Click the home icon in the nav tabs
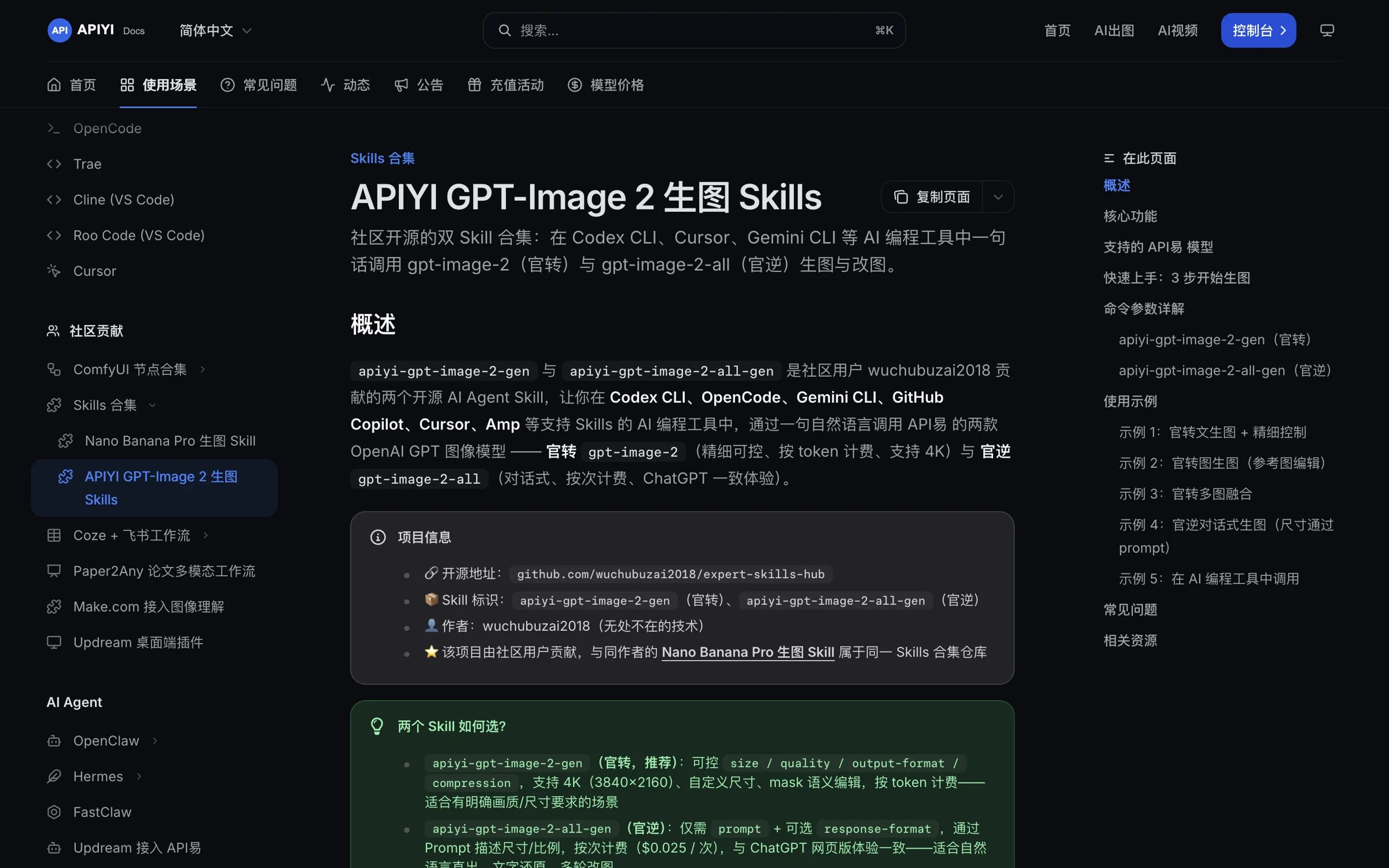The image size is (1389, 868). [54, 85]
